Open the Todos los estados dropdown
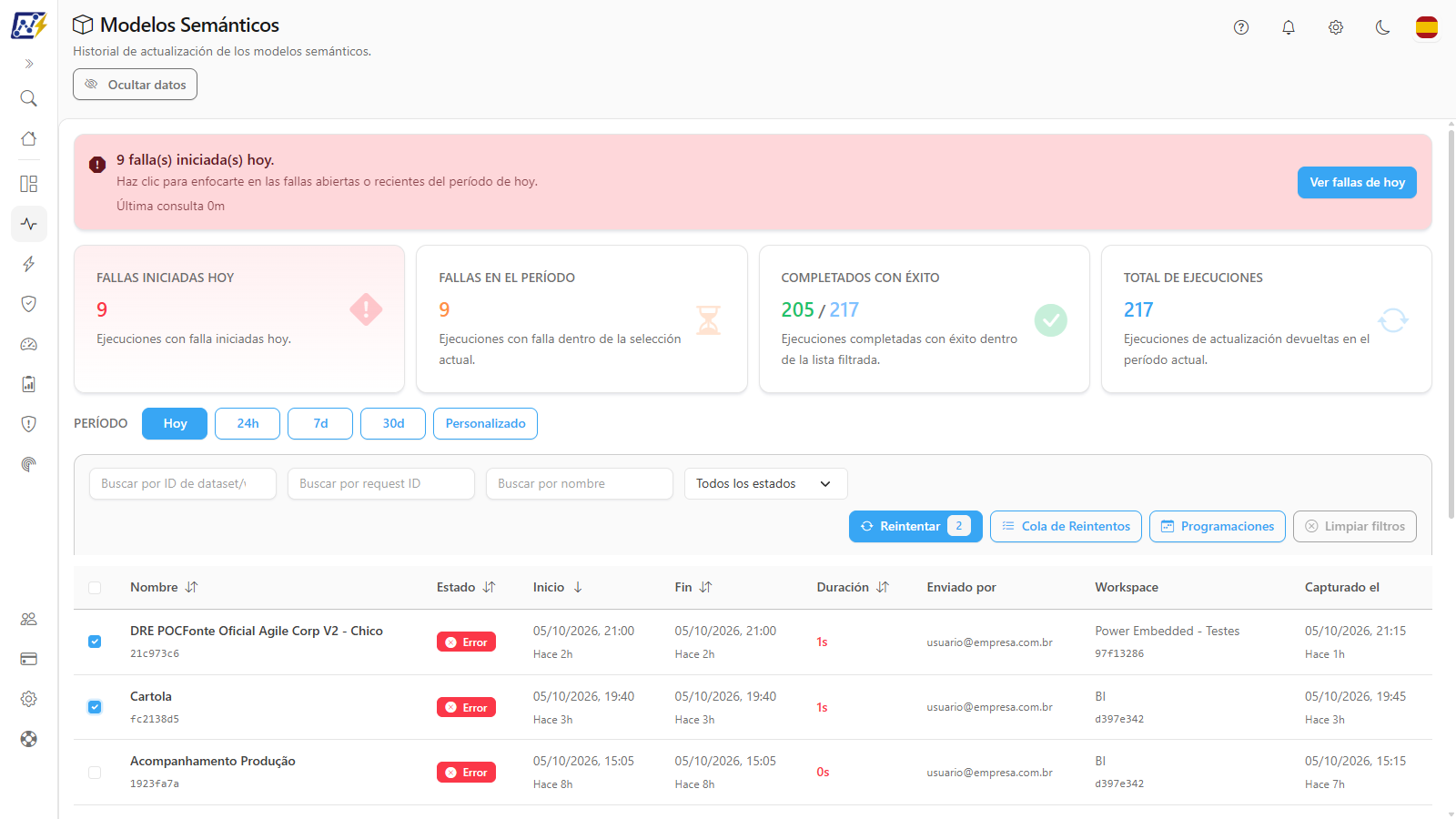1456x819 pixels. click(766, 484)
